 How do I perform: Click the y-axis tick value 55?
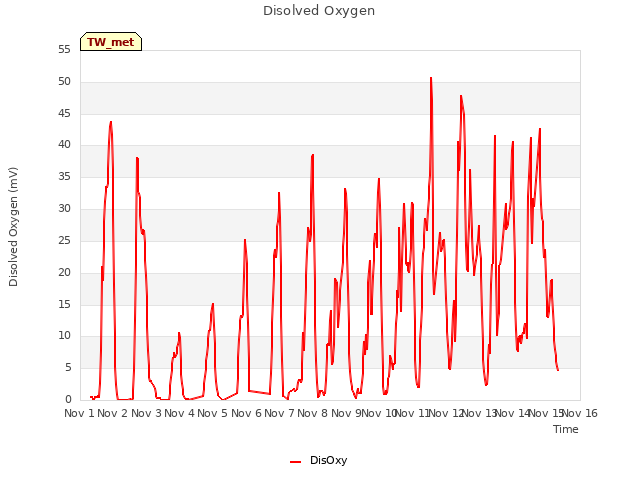64,50
